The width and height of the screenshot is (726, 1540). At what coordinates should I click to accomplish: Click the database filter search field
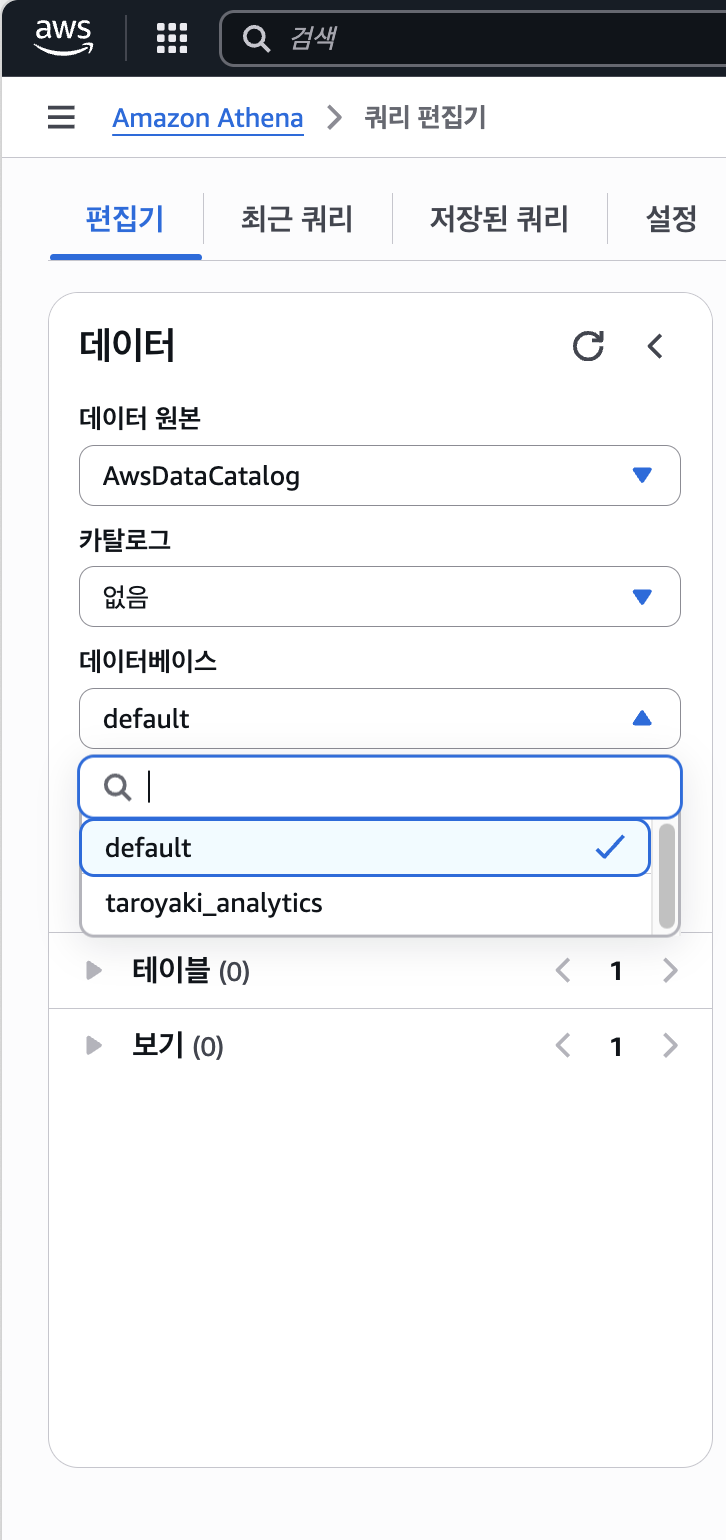400,788
